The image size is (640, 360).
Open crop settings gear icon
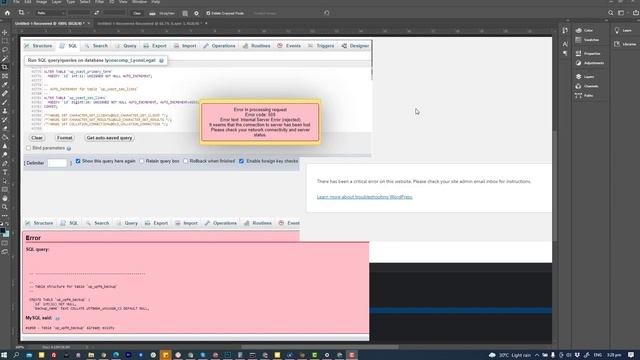pos(196,13)
